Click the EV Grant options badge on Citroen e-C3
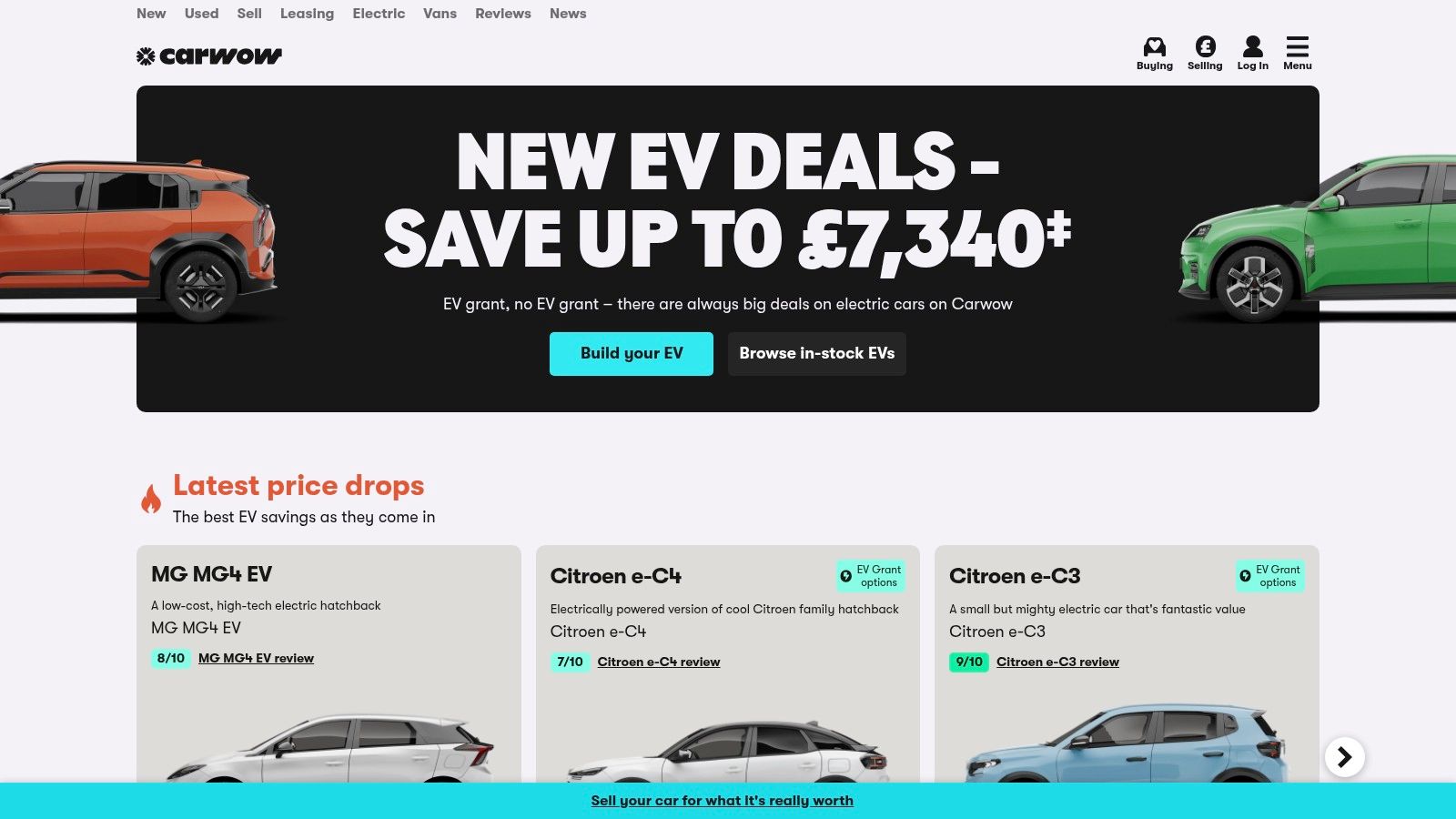 [1270, 576]
